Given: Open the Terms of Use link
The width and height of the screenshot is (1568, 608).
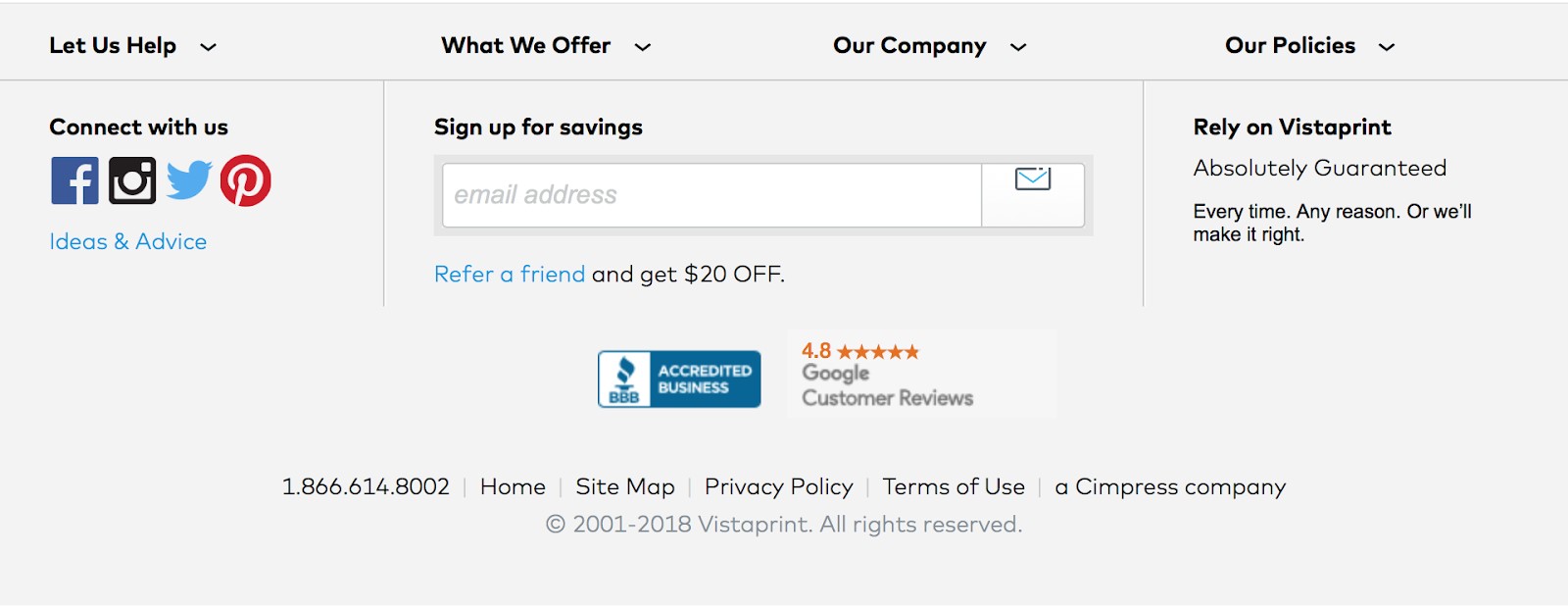Looking at the screenshot, I should click(x=954, y=487).
